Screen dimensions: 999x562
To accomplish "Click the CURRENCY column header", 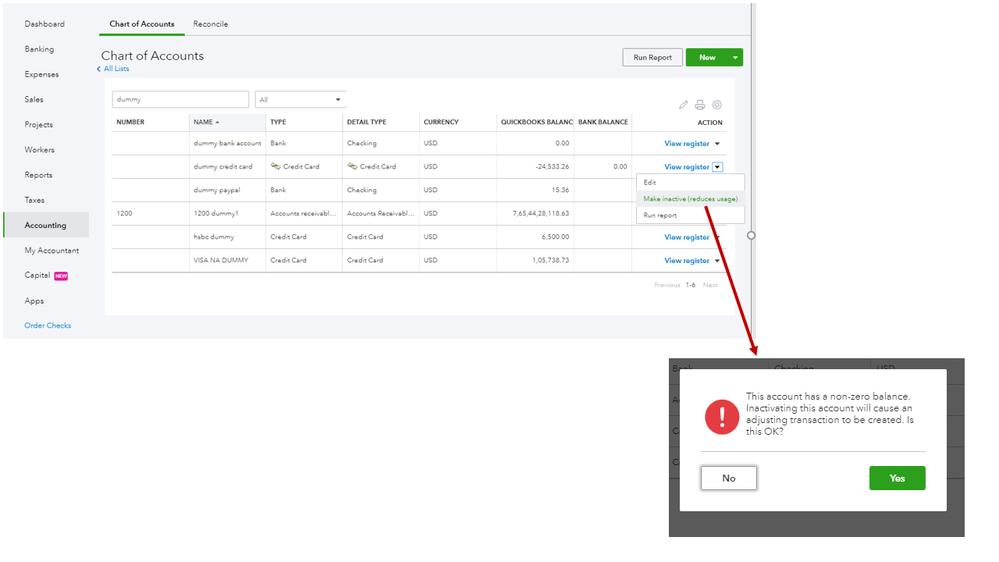I will click(441, 122).
